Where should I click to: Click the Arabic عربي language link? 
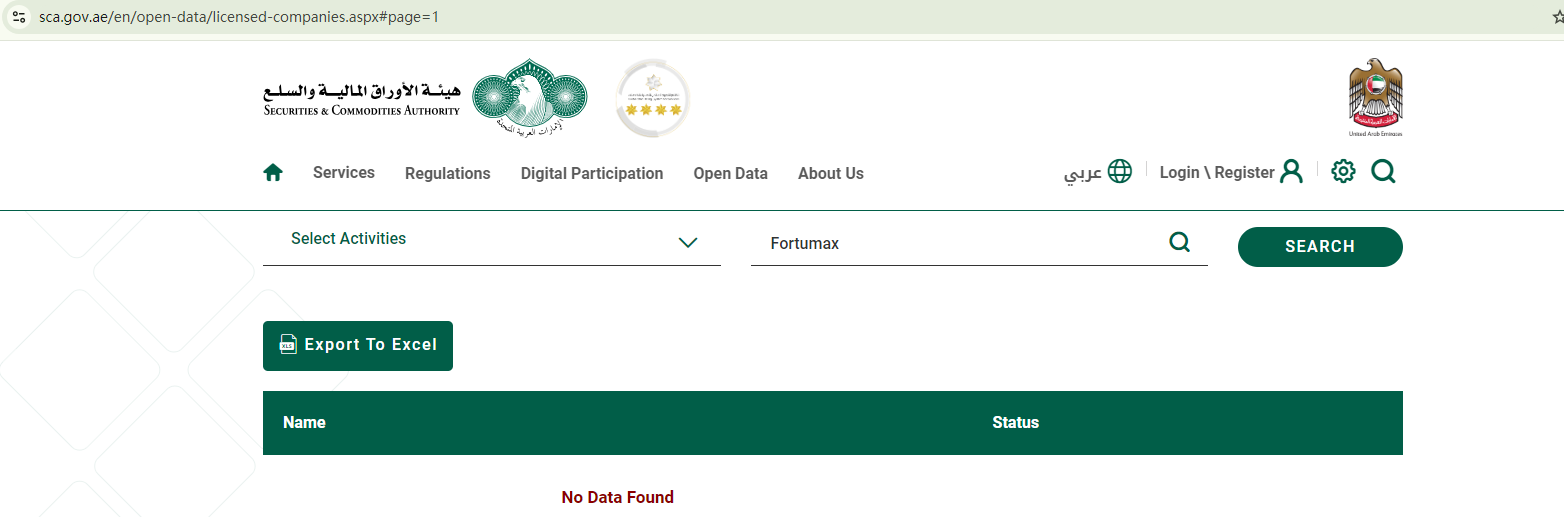(x=1083, y=174)
